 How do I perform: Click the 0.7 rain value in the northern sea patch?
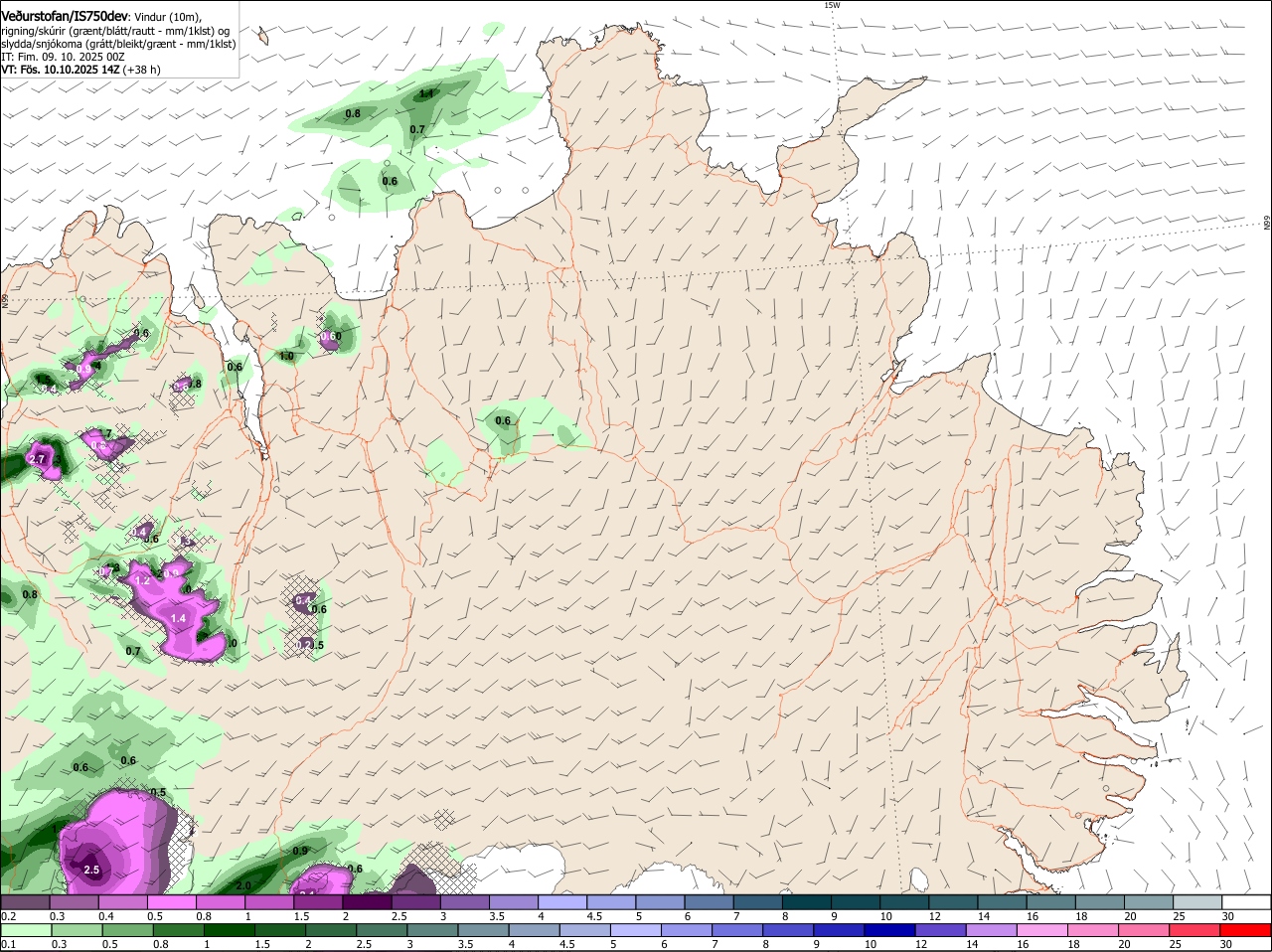pyautogui.click(x=417, y=129)
